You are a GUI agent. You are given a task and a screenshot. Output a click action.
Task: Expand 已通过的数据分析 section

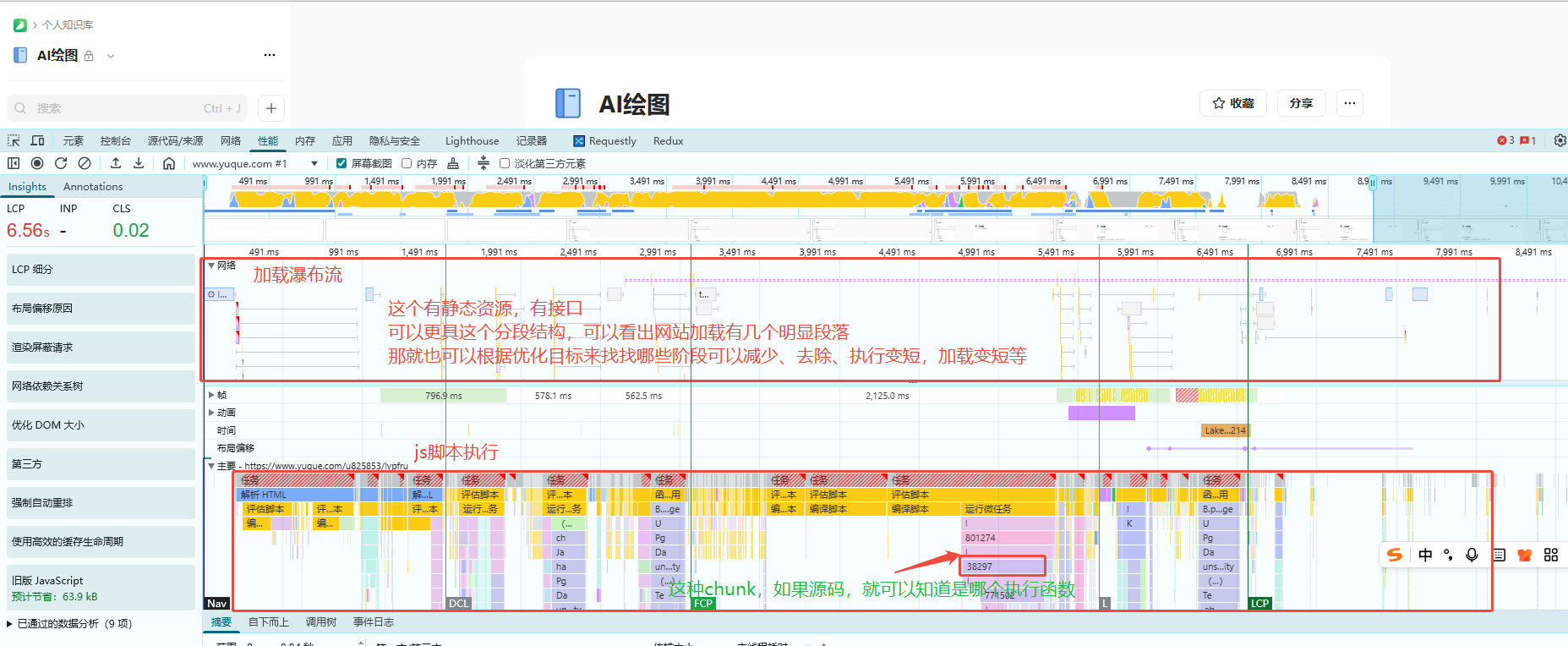(x=10, y=624)
